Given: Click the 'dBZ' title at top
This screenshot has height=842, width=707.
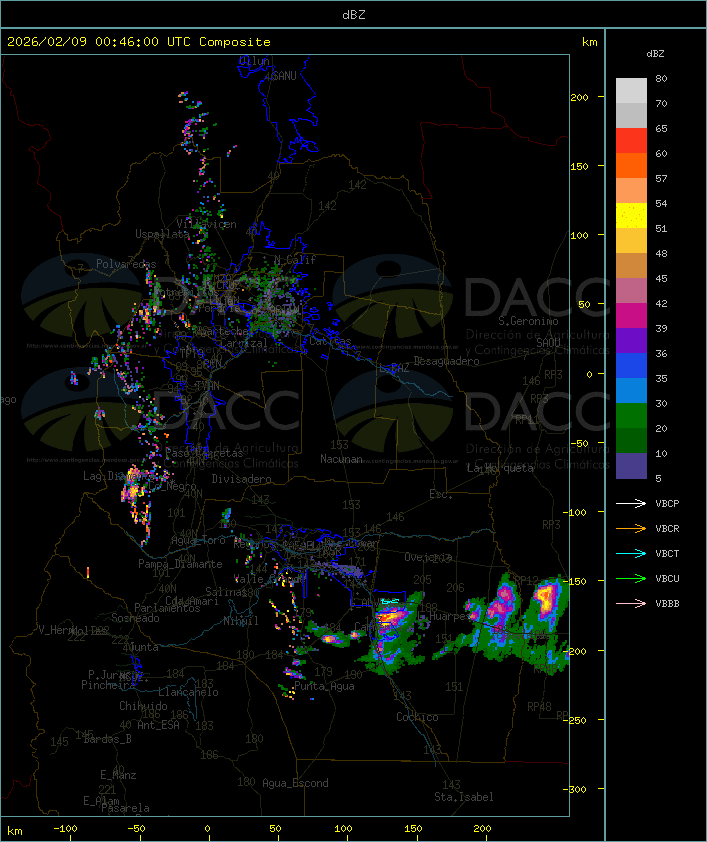Looking at the screenshot, I should (x=354, y=15).
